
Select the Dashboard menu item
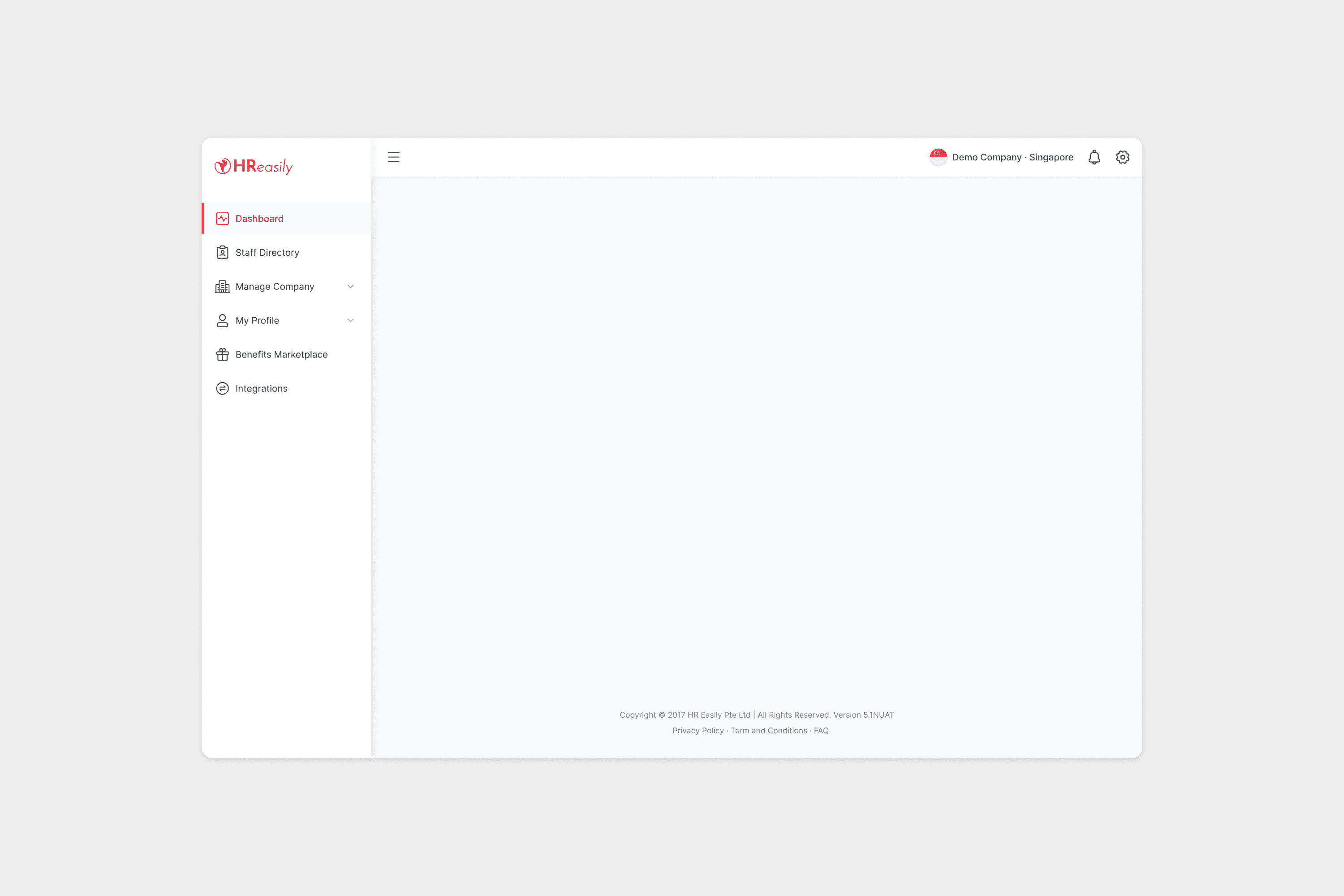[259, 218]
